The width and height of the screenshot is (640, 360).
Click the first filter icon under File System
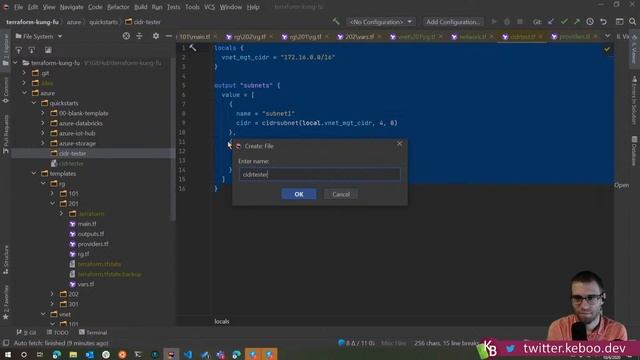coord(19,50)
